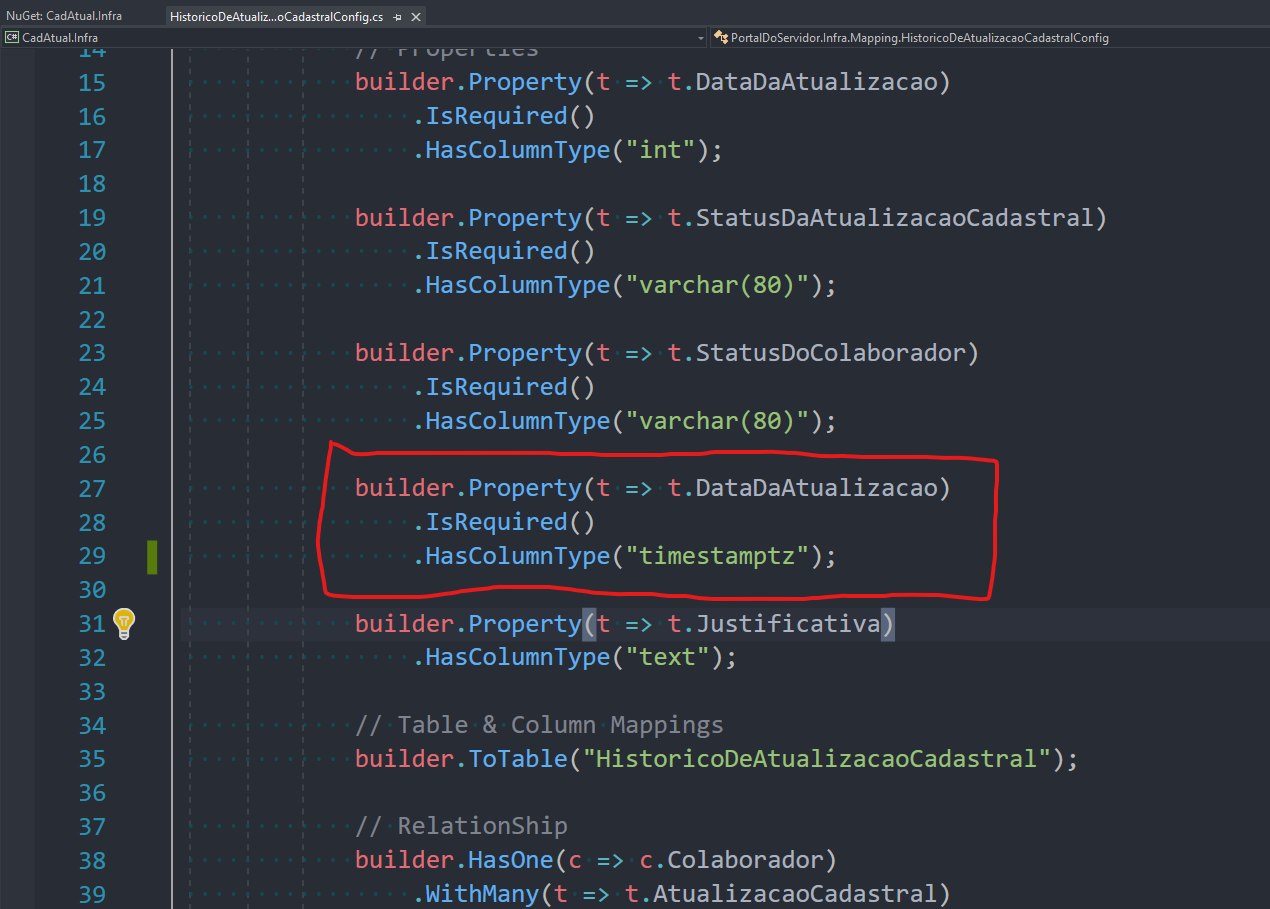Viewport: 1270px width, 909px height.
Task: Click line number 35 in the gutter
Action: pyautogui.click(x=92, y=759)
